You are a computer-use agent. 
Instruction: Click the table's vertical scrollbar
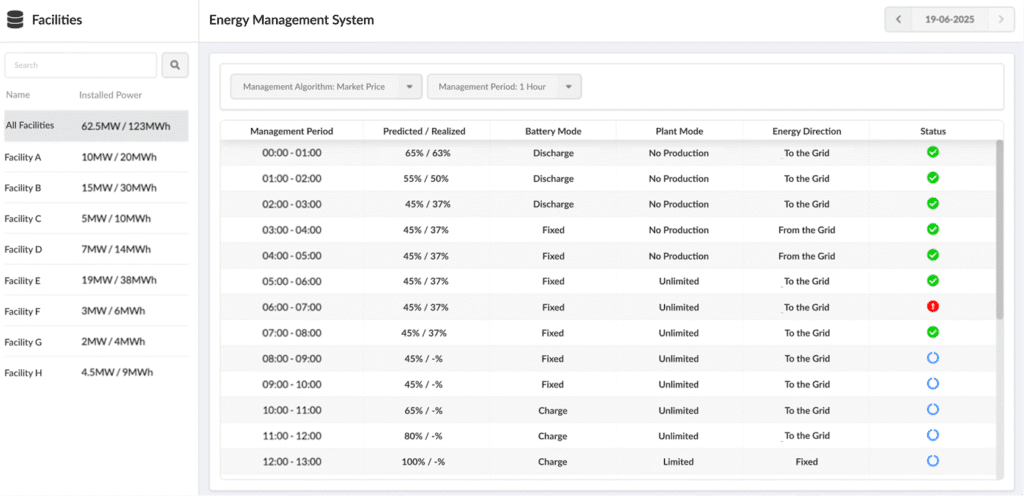click(x=999, y=230)
